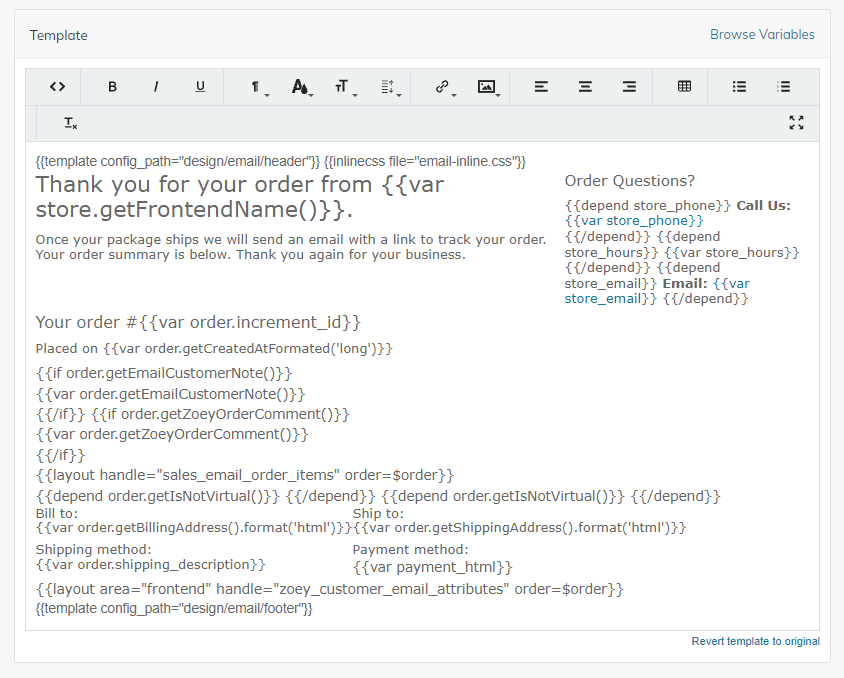844x678 pixels.
Task: Click the getBillingAddress variable text
Action: 193,527
